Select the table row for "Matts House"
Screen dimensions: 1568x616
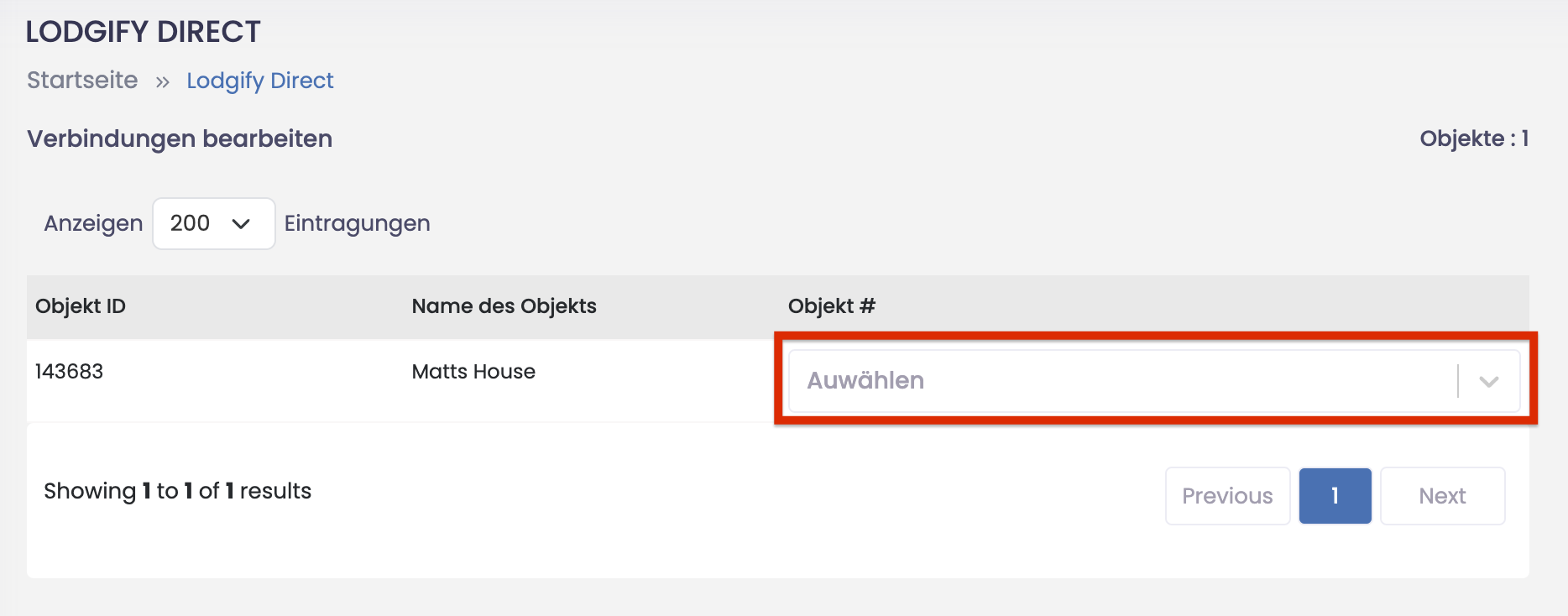[x=473, y=371]
